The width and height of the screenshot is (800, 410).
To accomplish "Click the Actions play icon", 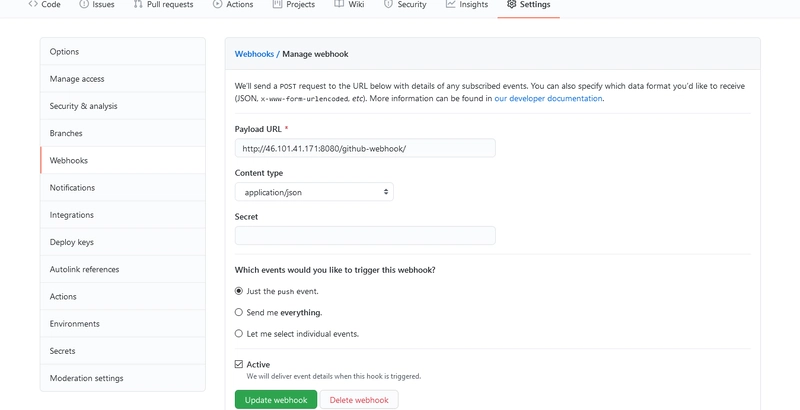I will click(x=217, y=4).
